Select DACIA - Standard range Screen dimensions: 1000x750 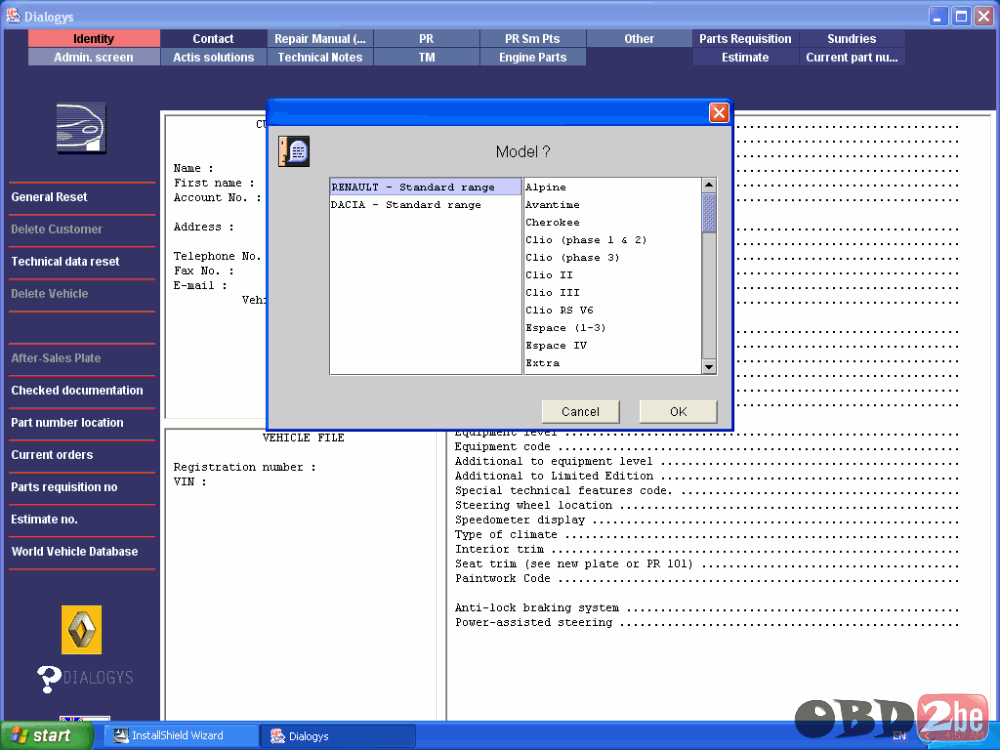(425, 205)
